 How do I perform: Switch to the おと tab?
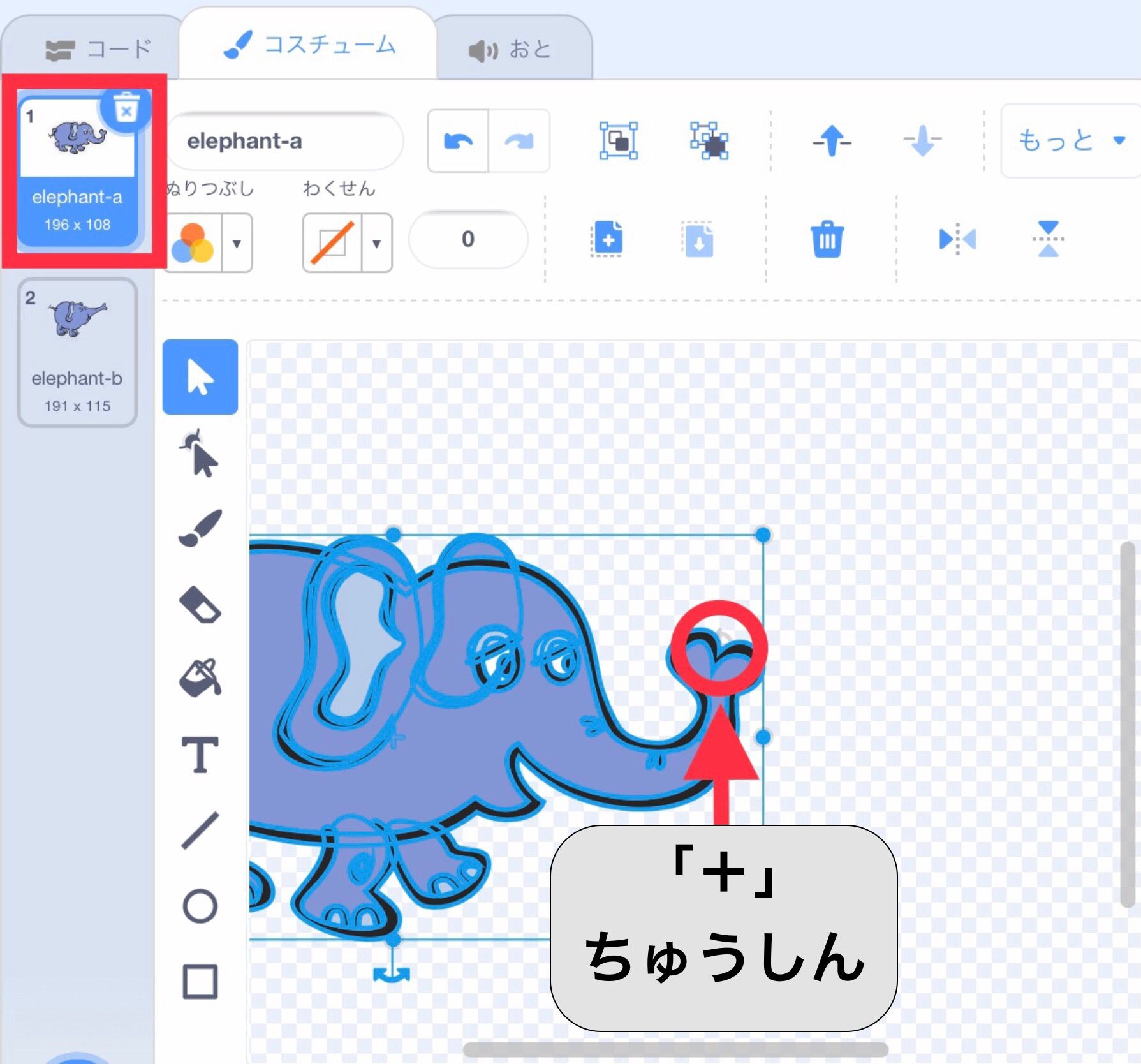pos(510,49)
